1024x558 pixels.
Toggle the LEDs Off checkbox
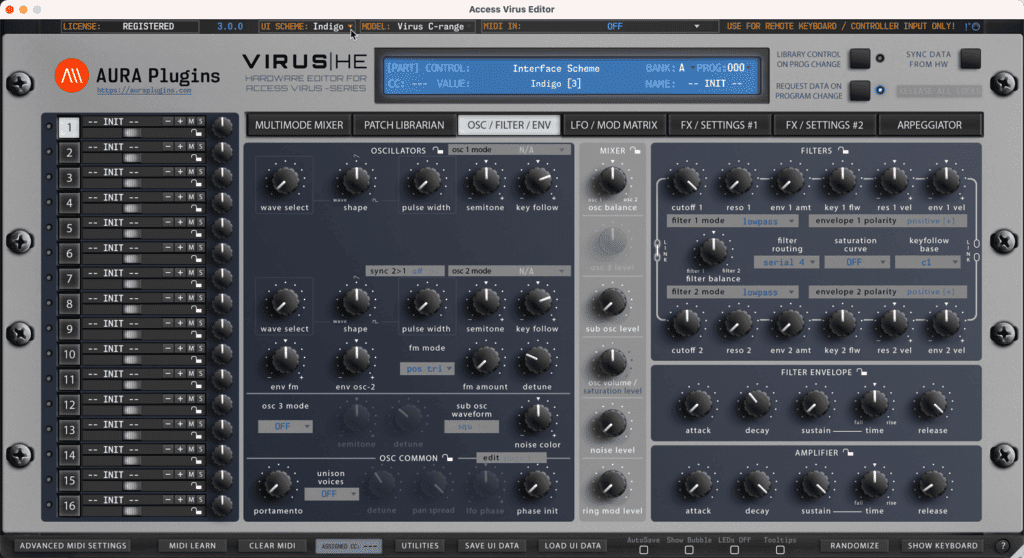(x=735, y=550)
